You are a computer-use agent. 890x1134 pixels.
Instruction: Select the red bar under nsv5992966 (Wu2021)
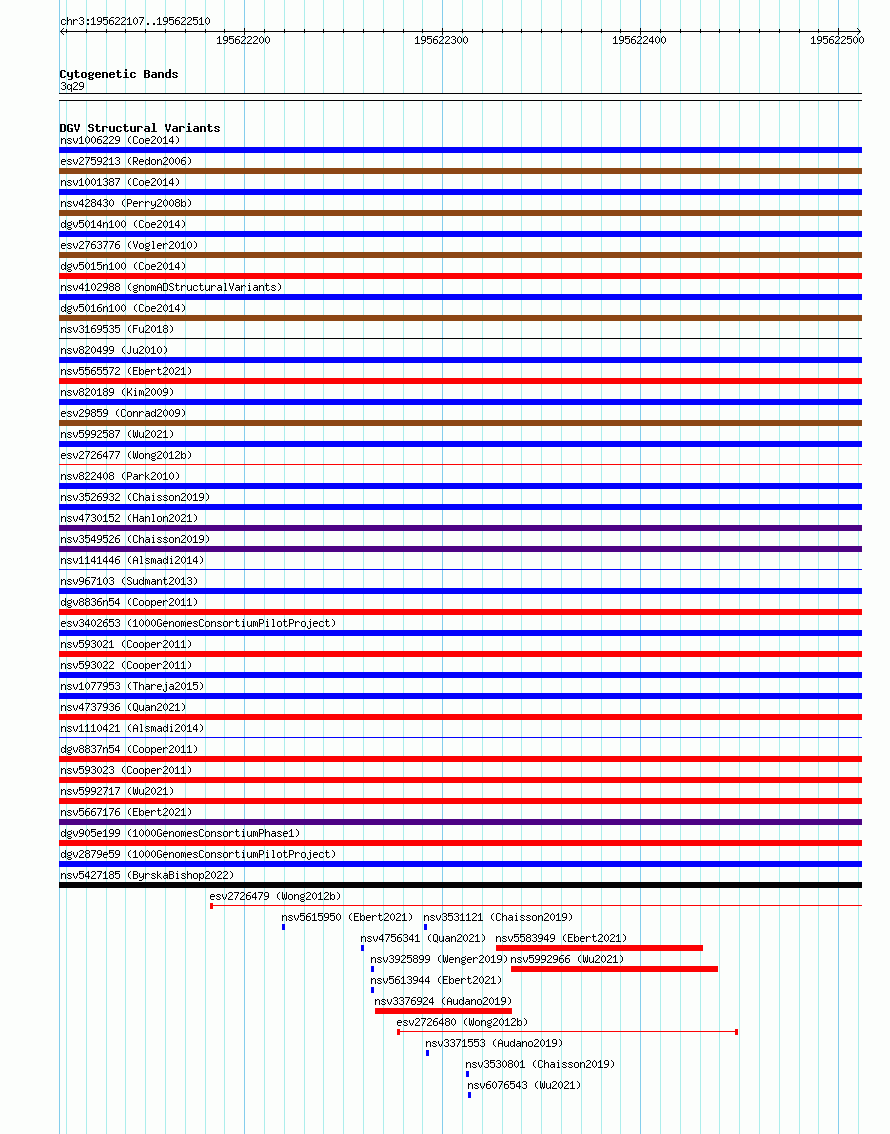(x=615, y=969)
